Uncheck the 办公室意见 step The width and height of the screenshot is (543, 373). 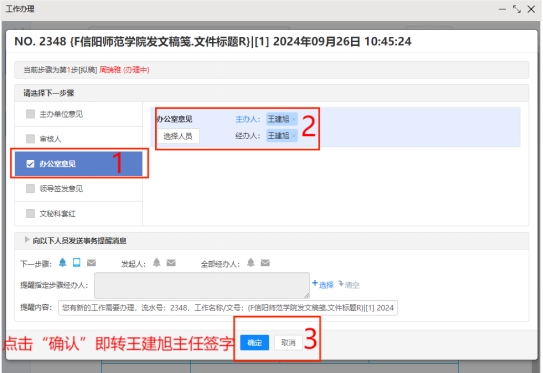pyautogui.click(x=30, y=163)
